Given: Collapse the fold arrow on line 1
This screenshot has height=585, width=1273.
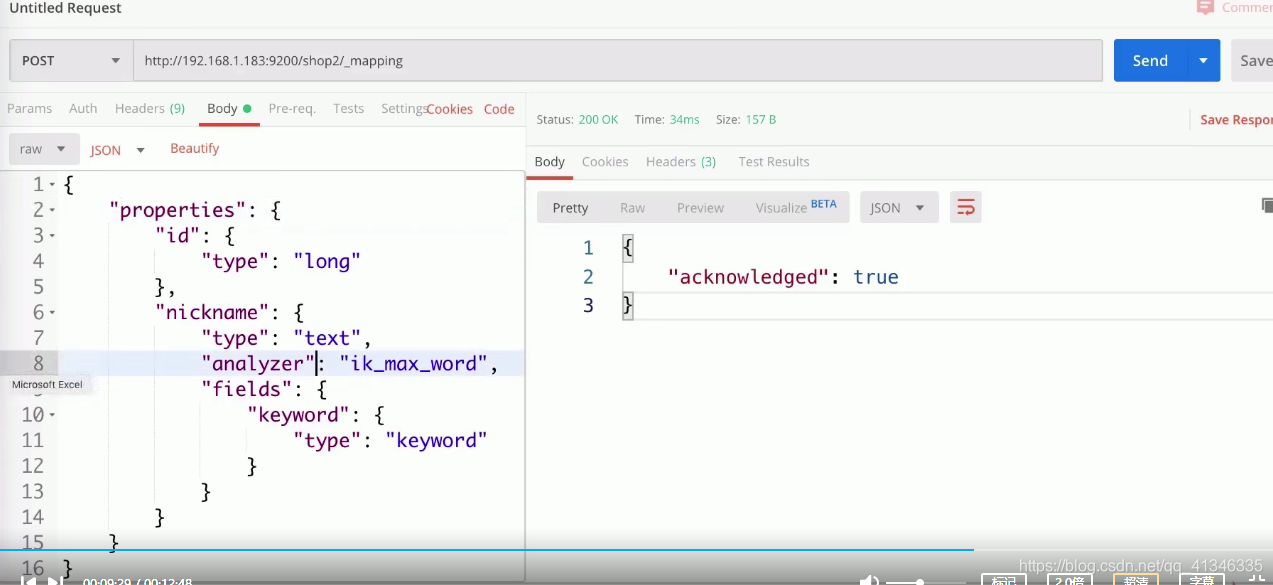Looking at the screenshot, I should click(52, 185).
